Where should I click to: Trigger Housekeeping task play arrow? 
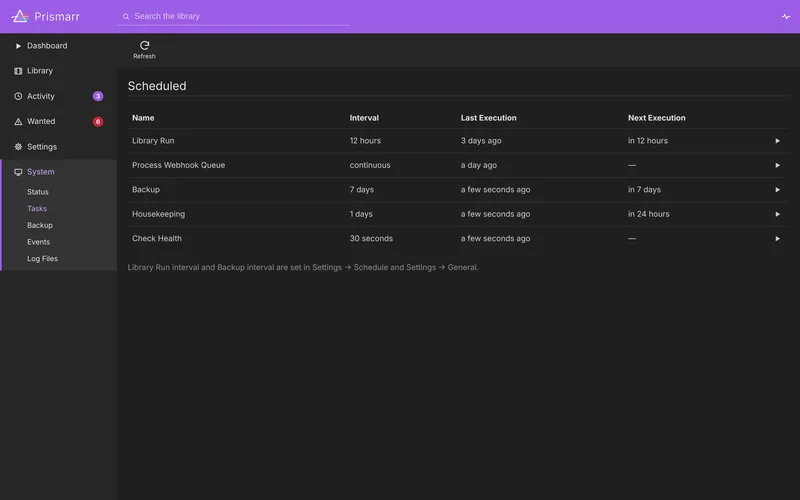pyautogui.click(x=777, y=214)
